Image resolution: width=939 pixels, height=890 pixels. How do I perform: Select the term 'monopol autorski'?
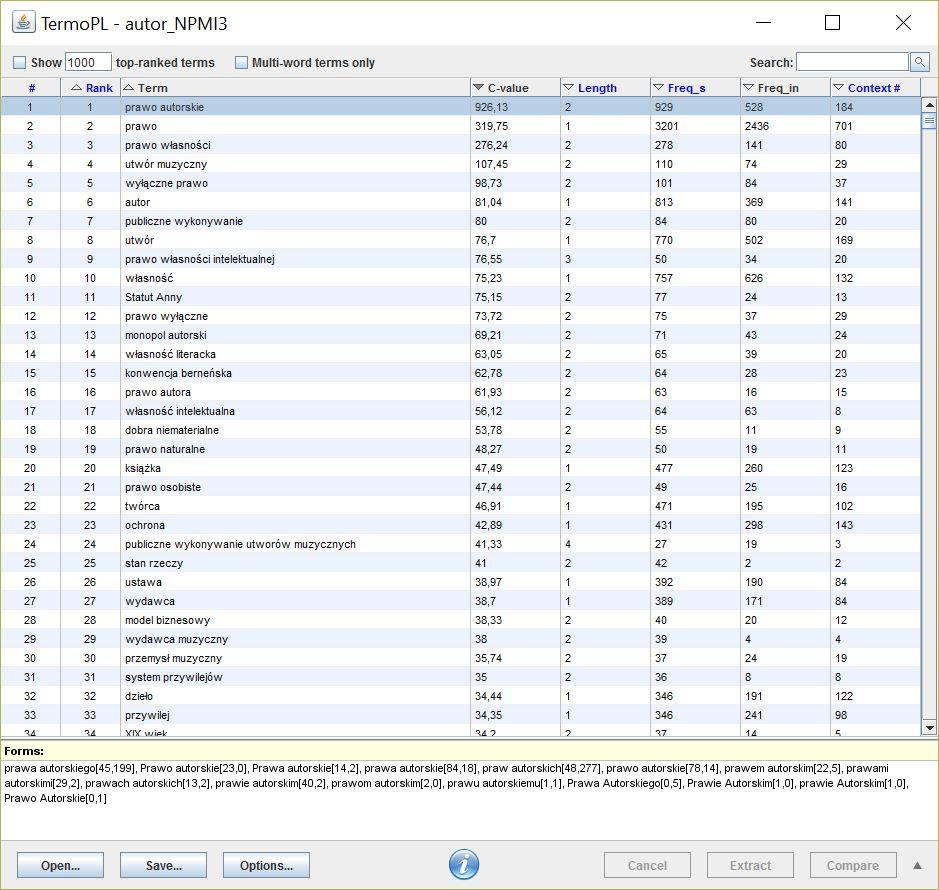[x=166, y=335]
